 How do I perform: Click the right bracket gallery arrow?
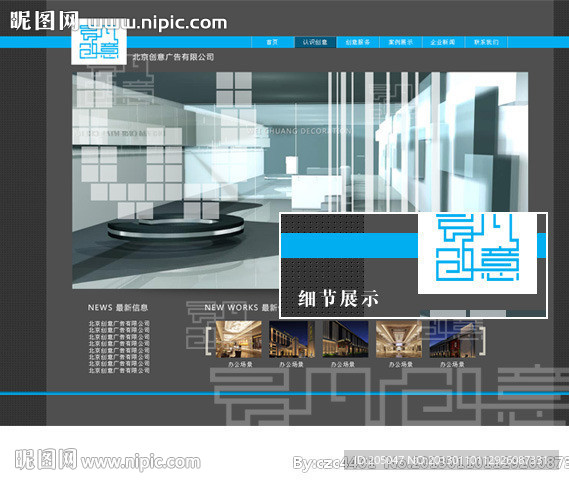point(483,340)
